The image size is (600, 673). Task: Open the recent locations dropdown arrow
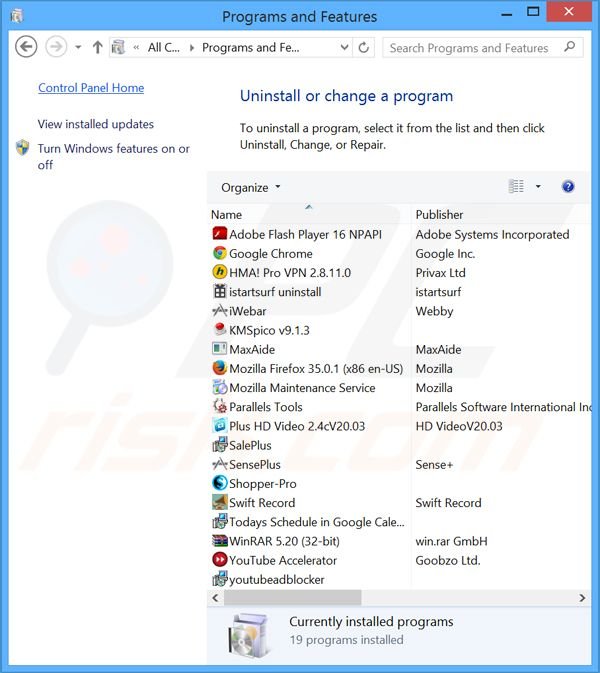78,47
